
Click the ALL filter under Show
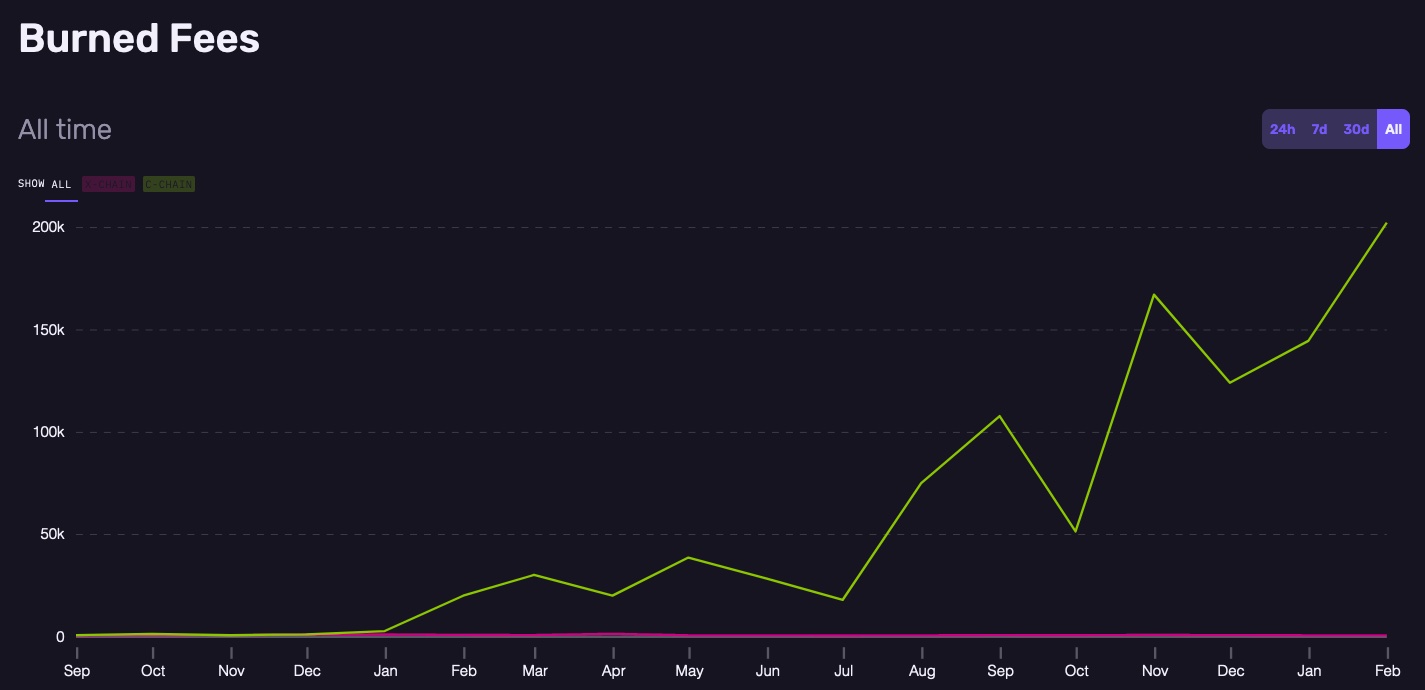click(x=61, y=184)
